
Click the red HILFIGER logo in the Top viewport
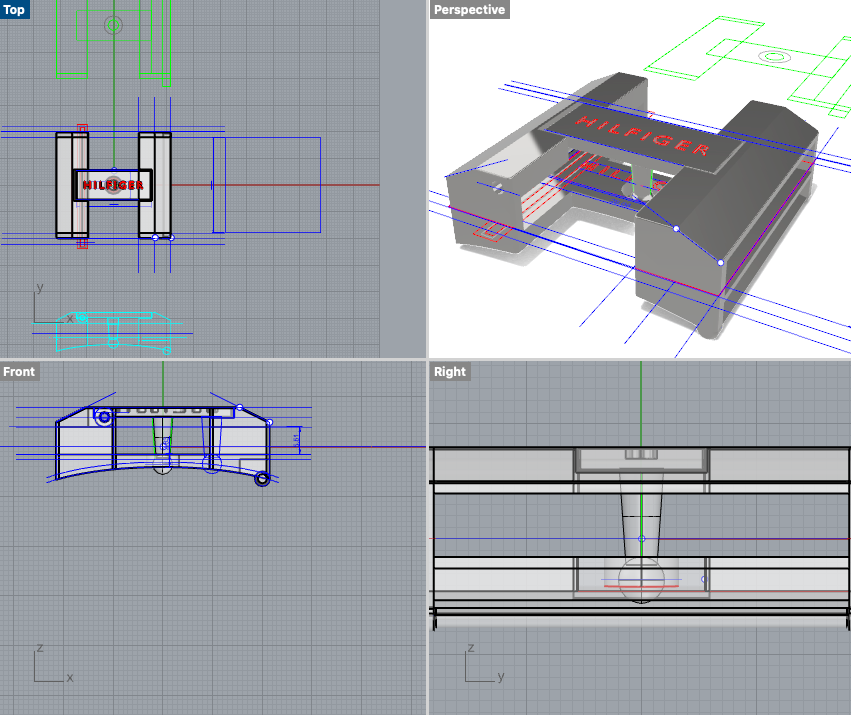coord(114,185)
